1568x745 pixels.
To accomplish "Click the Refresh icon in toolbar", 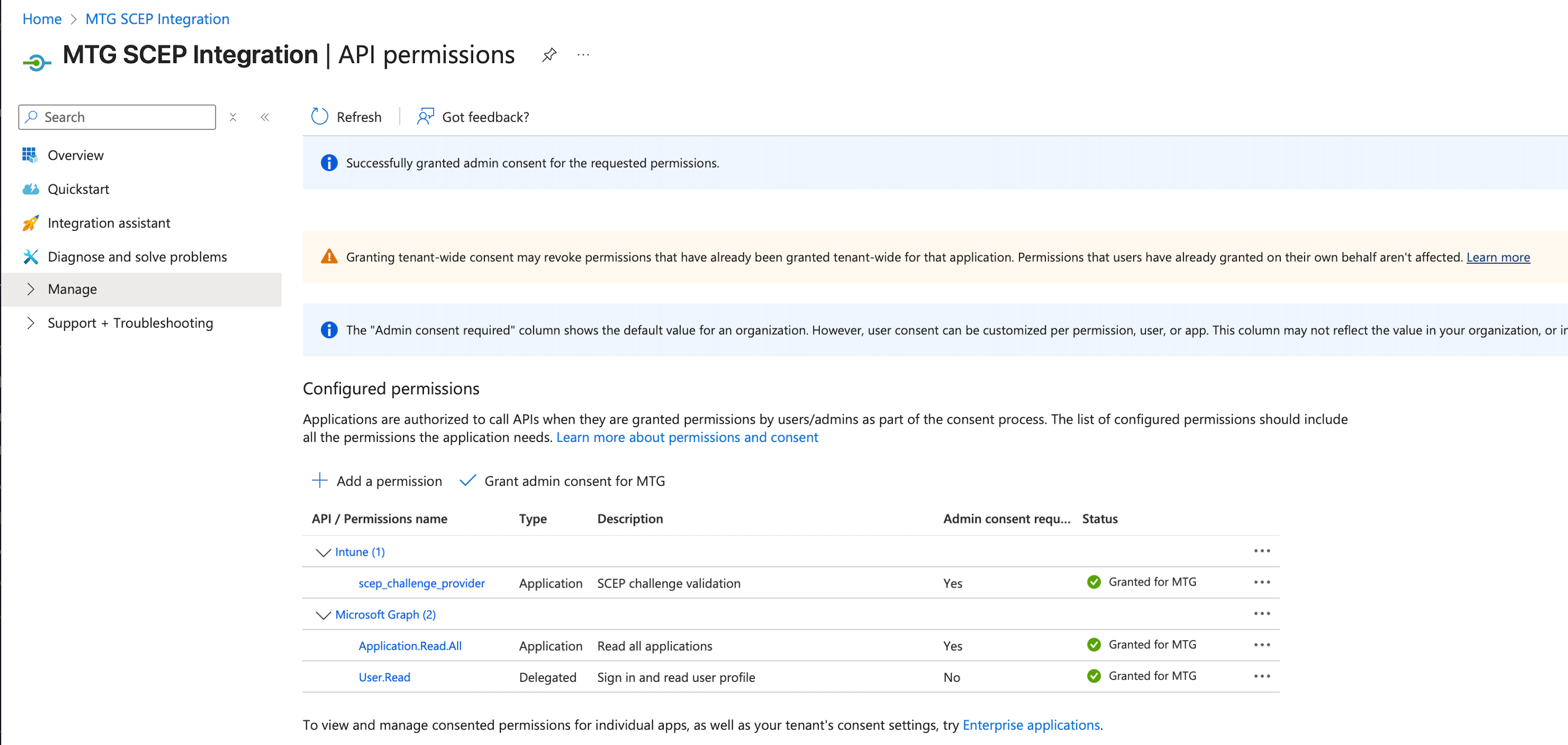I will coord(319,116).
